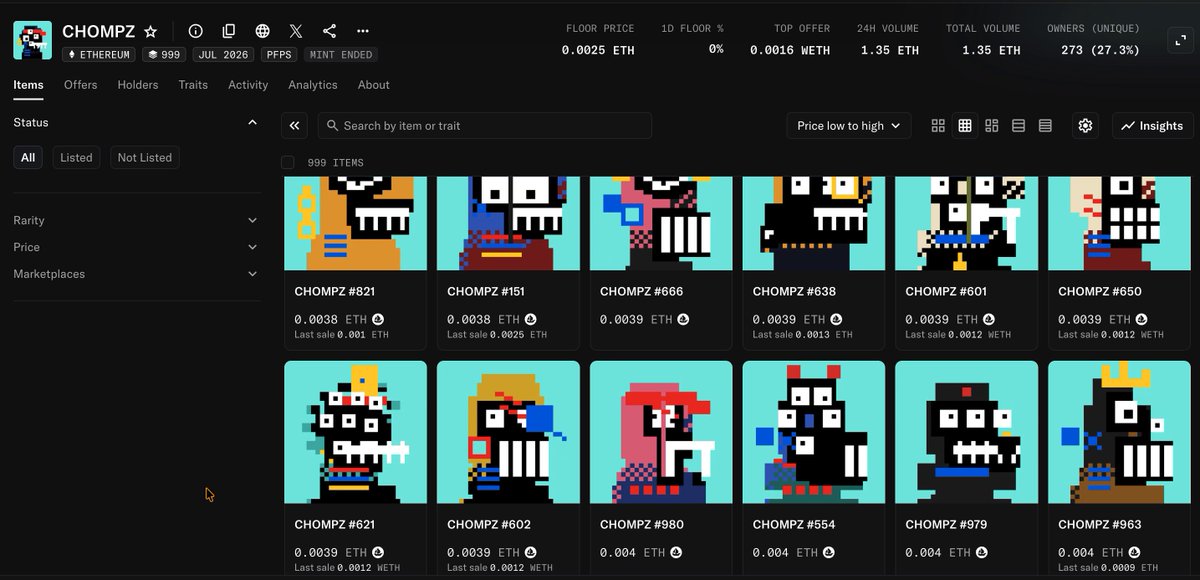Expand the Marketplaces filter section
This screenshot has width=1200, height=580.
coord(252,274)
